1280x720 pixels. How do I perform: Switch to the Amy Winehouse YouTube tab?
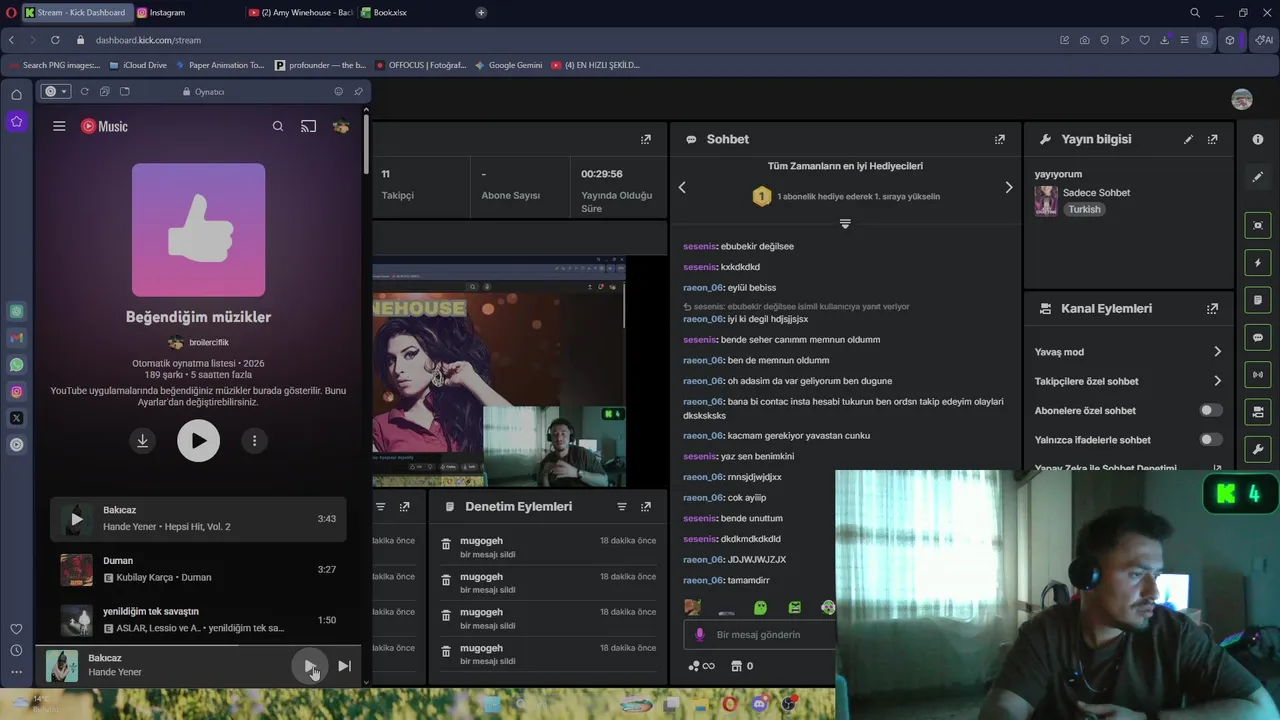click(x=300, y=13)
